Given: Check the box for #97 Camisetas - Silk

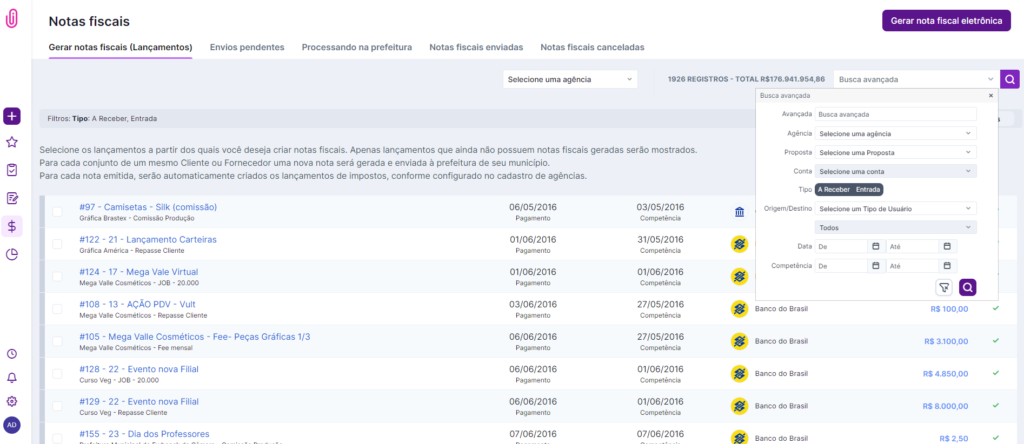Looking at the screenshot, I should pyautogui.click(x=57, y=212).
